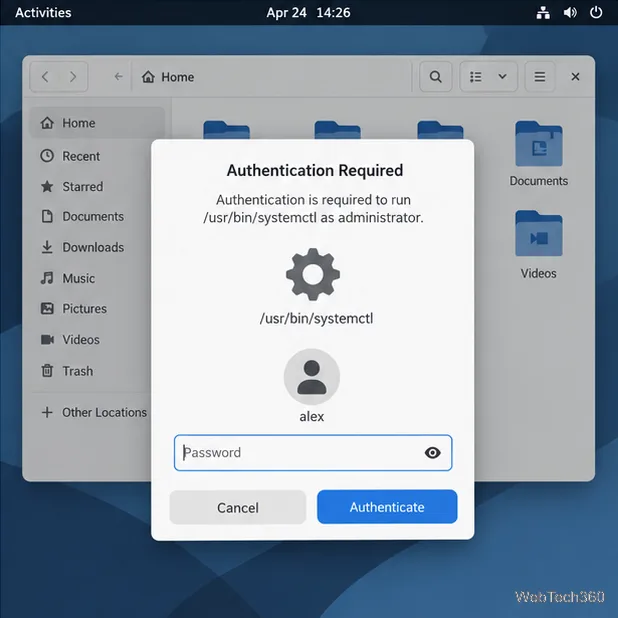
Task: Open volume control in top bar
Action: tap(570, 13)
